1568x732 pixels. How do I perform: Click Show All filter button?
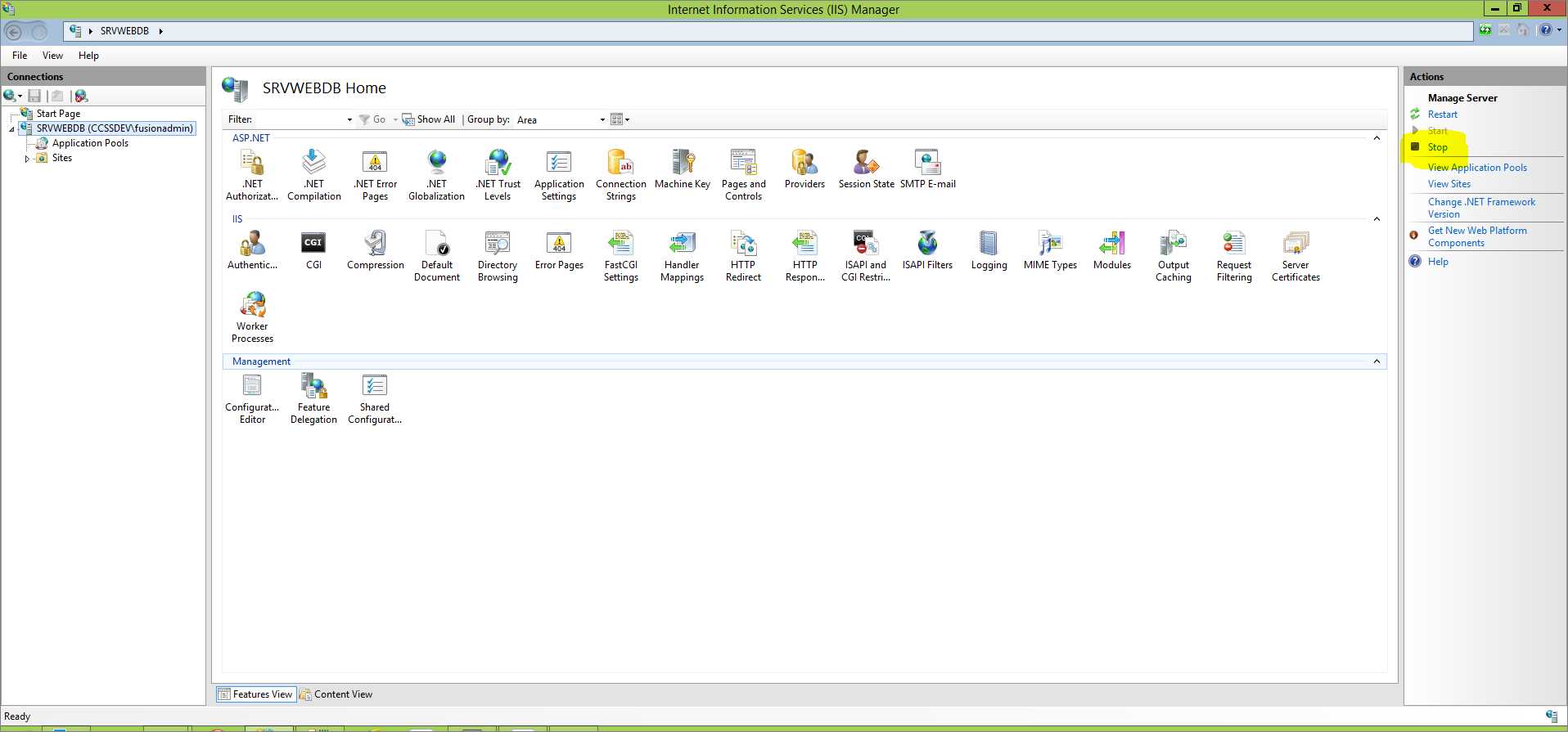(429, 119)
